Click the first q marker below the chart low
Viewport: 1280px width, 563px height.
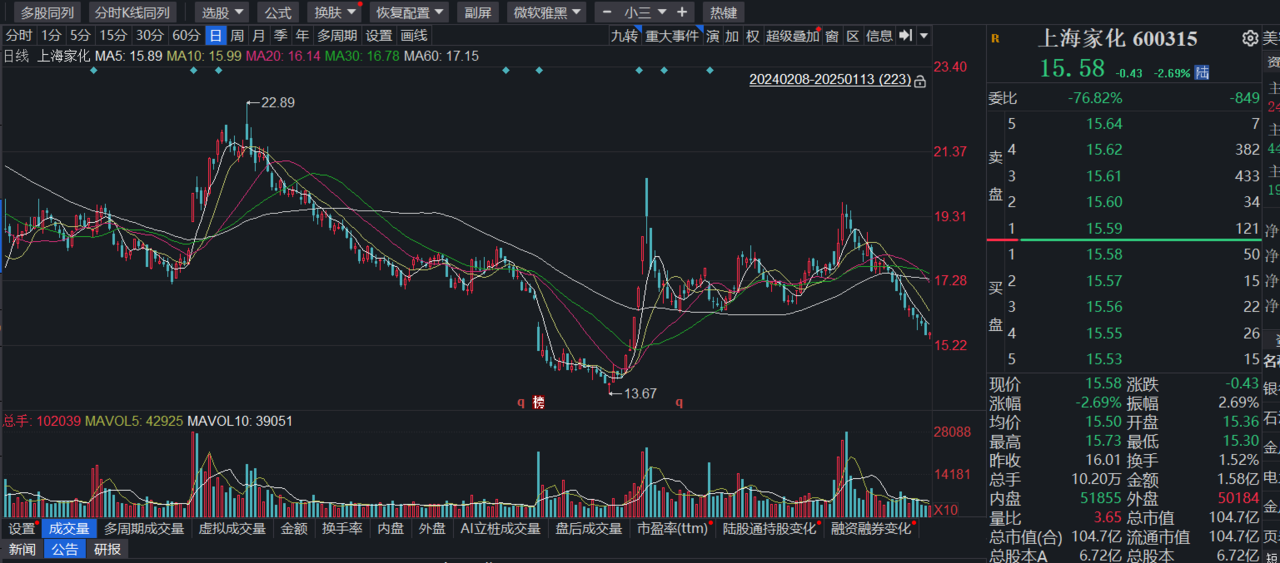click(x=521, y=402)
